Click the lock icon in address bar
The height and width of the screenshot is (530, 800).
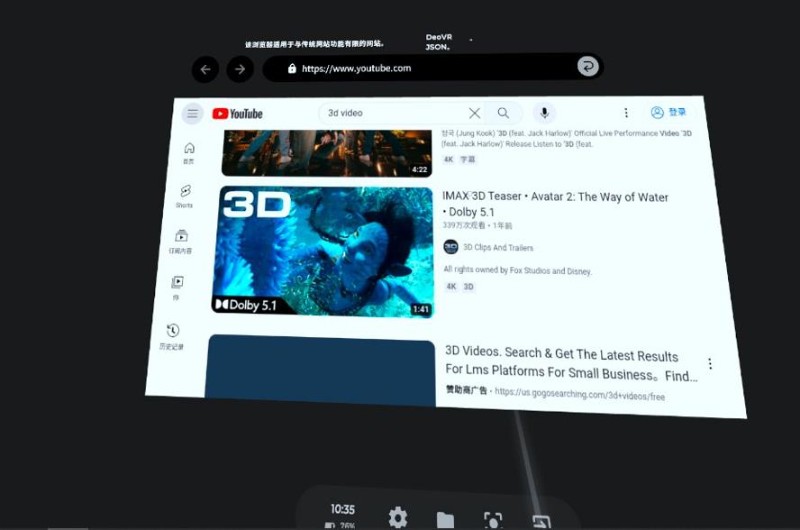coord(292,68)
